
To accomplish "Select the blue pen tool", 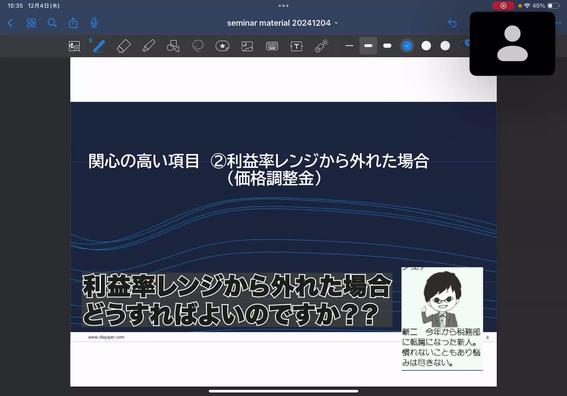I will tap(99, 46).
